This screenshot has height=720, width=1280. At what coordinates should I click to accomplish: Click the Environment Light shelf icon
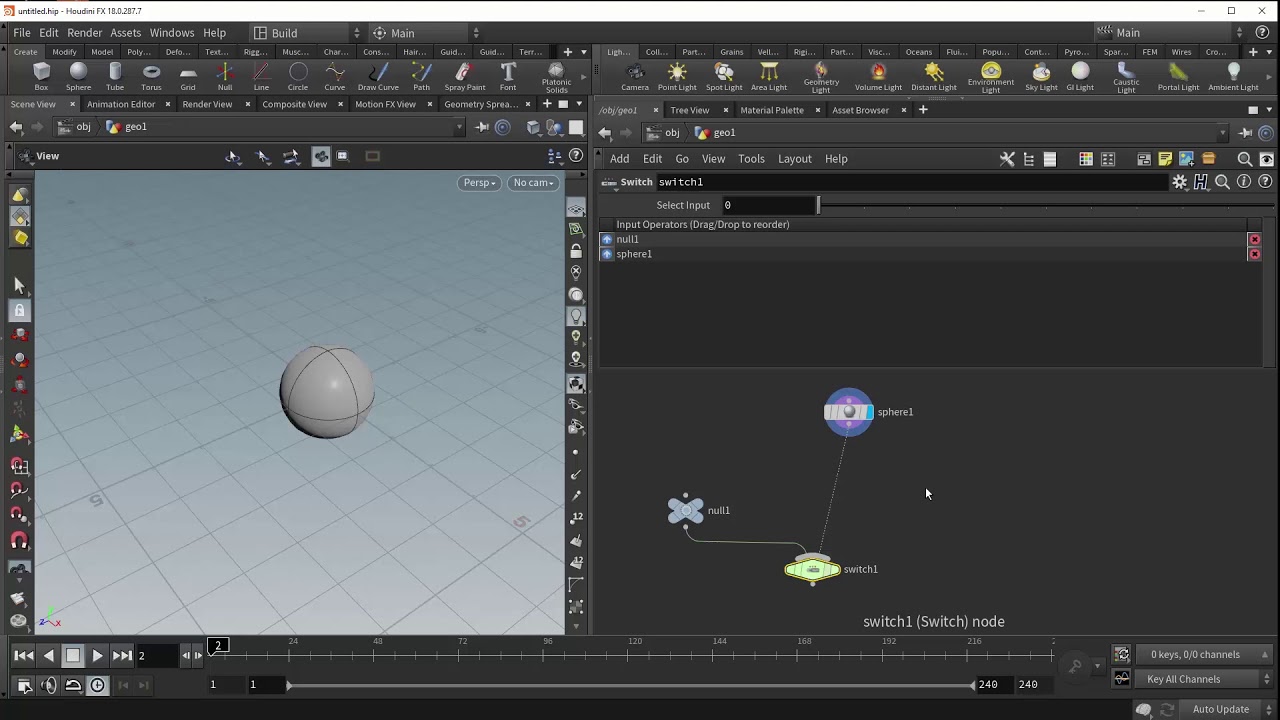click(990, 75)
